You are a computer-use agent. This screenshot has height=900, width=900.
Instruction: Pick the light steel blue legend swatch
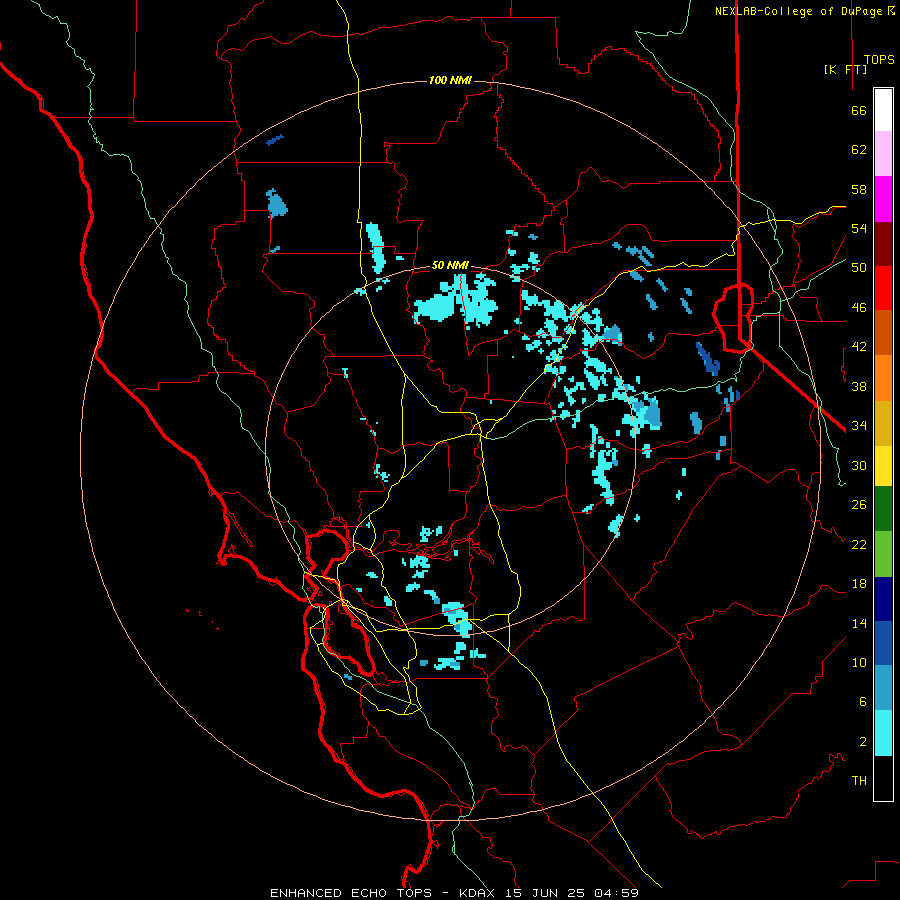click(x=883, y=688)
